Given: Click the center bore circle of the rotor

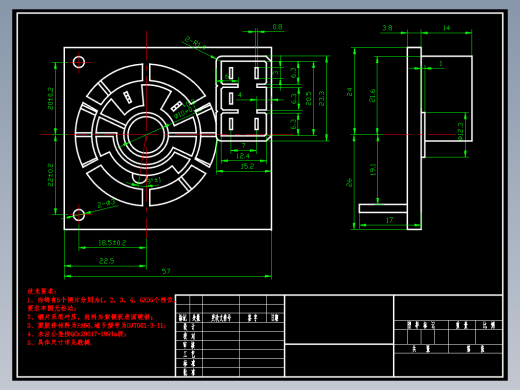Looking at the screenshot, I should 146,135.
